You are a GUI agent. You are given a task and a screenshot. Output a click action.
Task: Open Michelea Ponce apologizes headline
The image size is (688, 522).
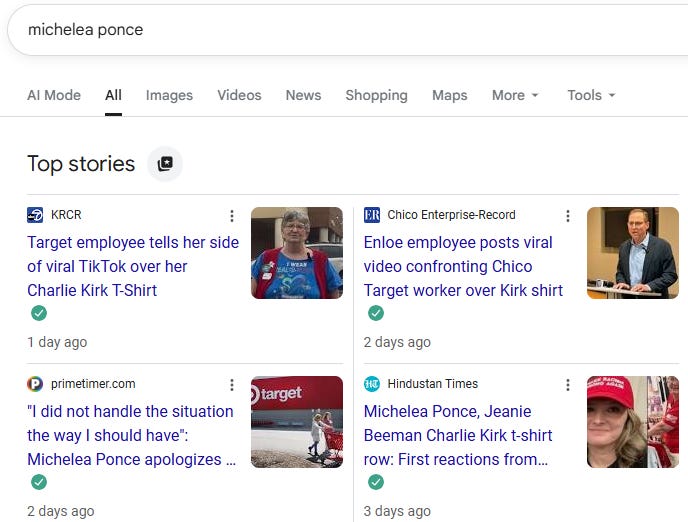132,435
